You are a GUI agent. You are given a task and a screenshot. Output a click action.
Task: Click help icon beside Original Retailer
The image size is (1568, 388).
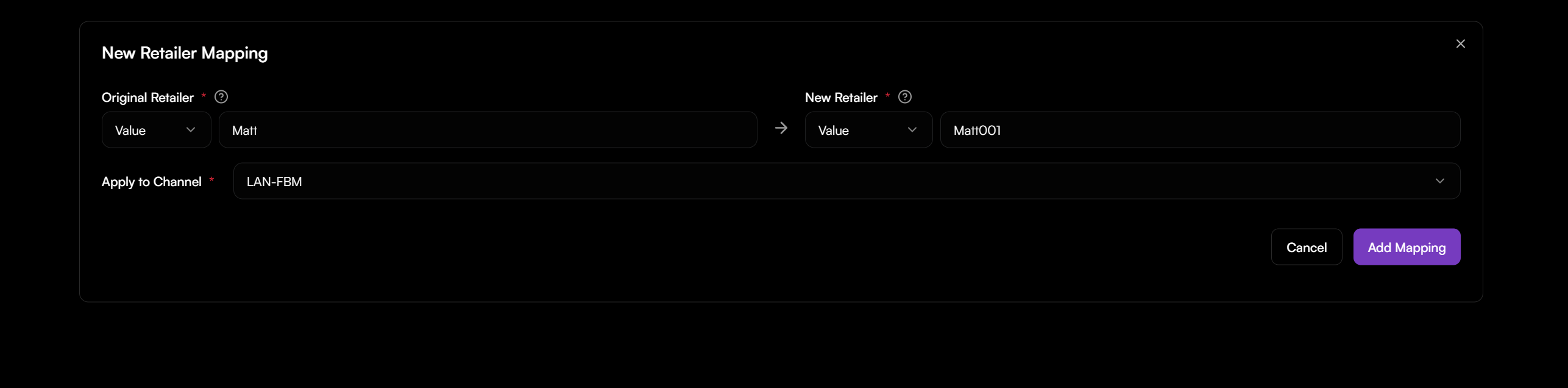(x=221, y=97)
